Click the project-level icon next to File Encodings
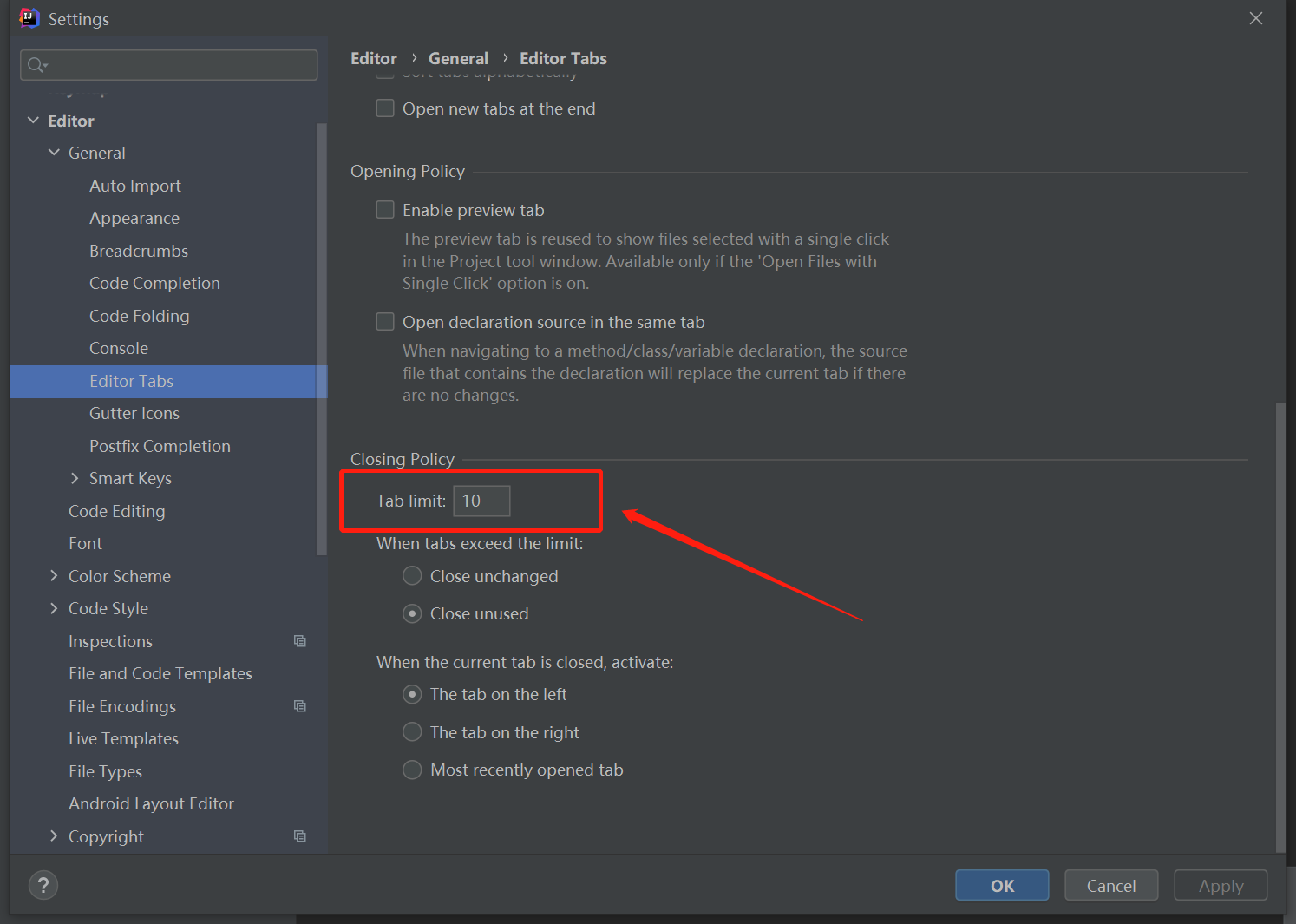The height and width of the screenshot is (924, 1296). point(300,706)
